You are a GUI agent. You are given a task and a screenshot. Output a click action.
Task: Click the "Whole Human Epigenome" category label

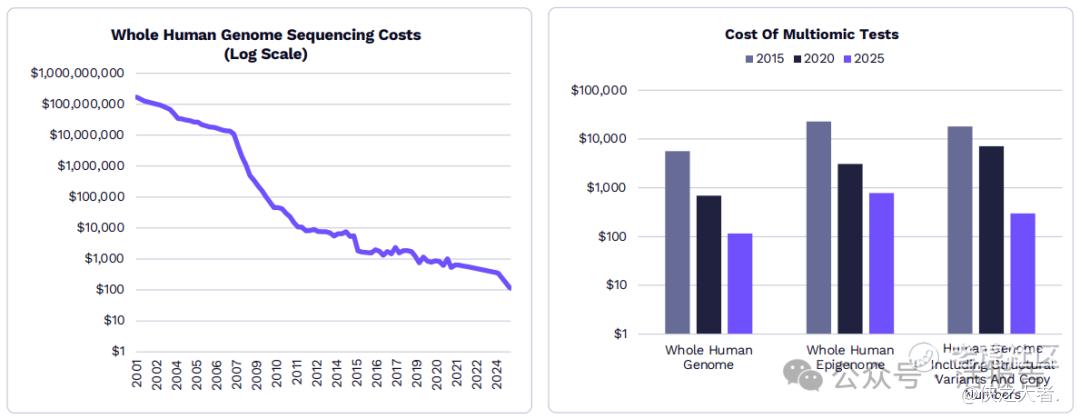pyautogui.click(x=850, y=357)
